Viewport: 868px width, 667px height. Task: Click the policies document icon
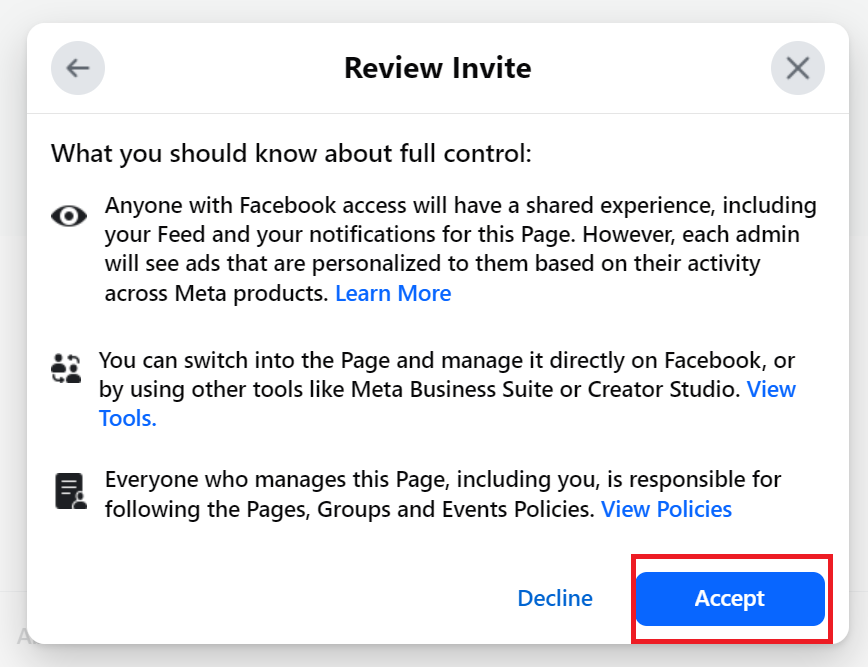coord(71,491)
